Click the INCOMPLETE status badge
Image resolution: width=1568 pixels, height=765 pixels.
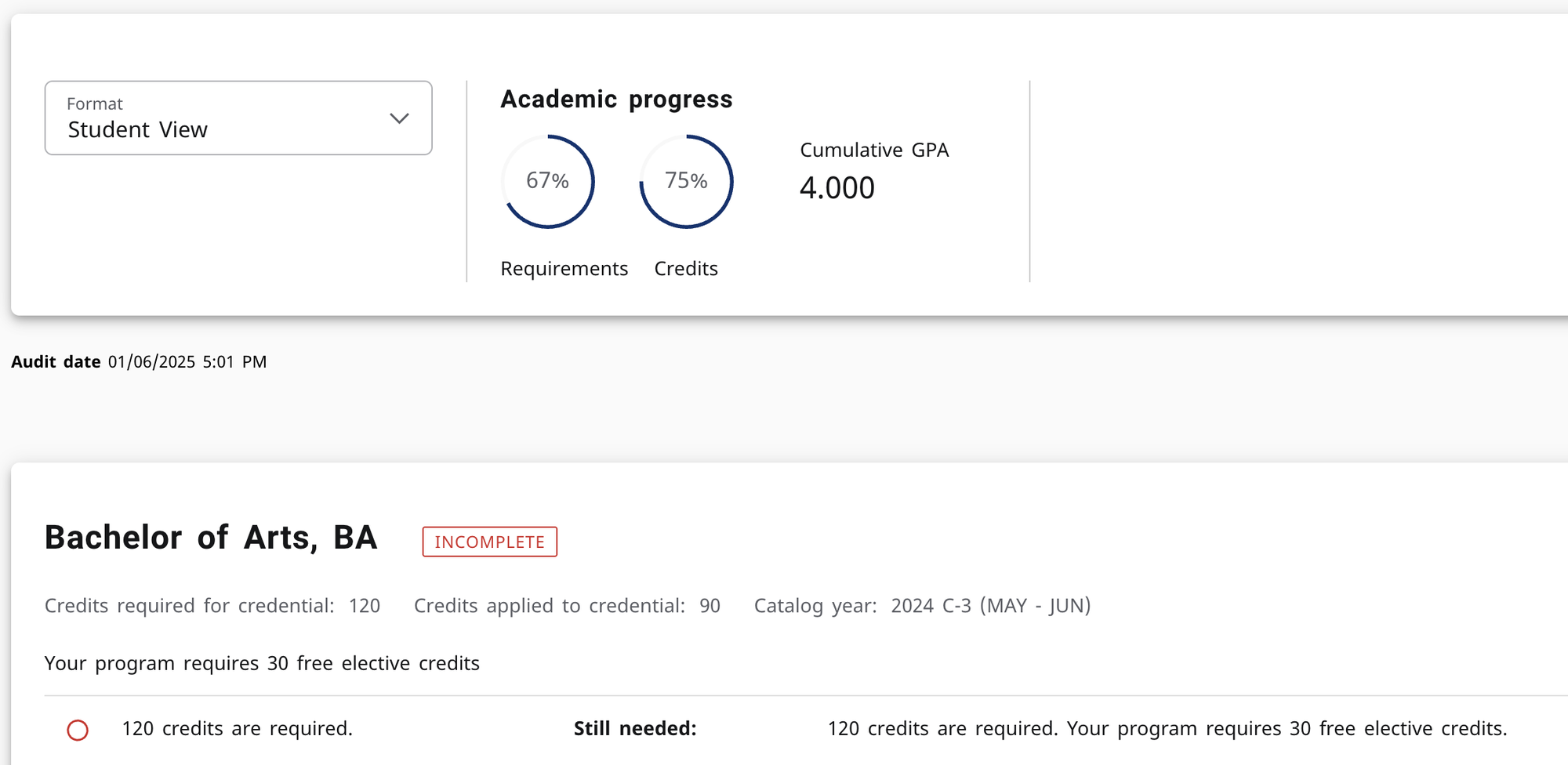(x=489, y=541)
